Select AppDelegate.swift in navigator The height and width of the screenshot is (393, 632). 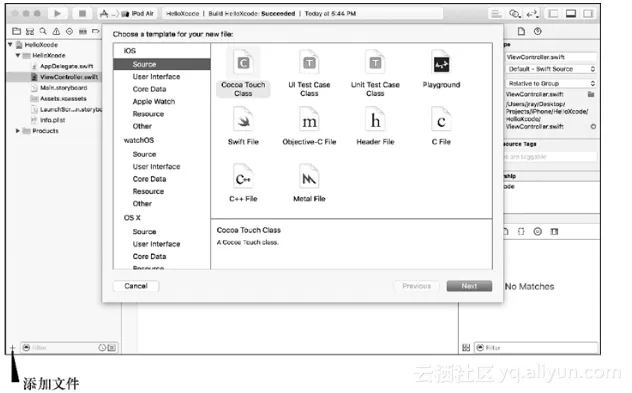[x=66, y=66]
